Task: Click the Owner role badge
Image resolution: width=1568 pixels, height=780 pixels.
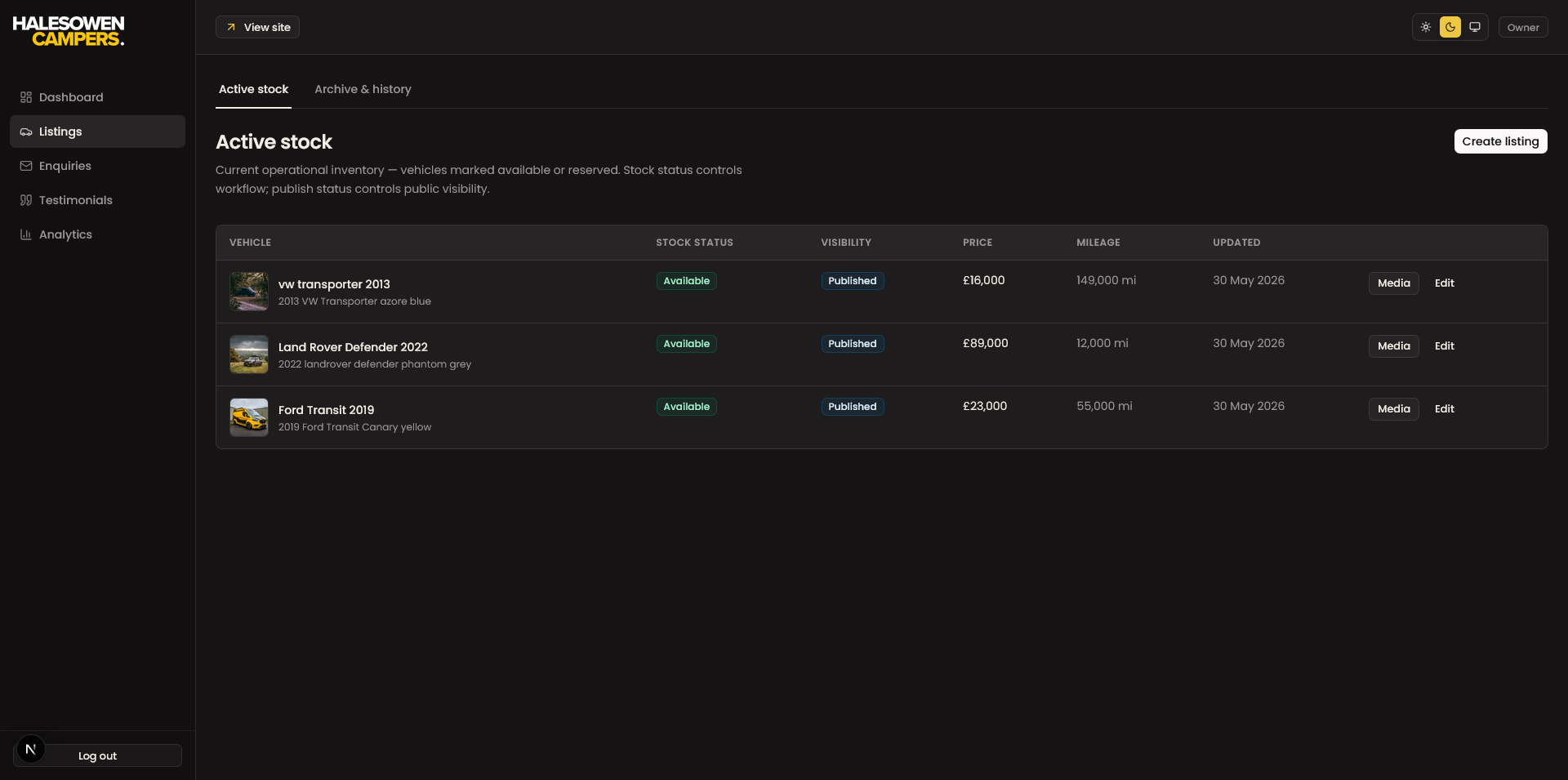Action: pyautogui.click(x=1523, y=27)
